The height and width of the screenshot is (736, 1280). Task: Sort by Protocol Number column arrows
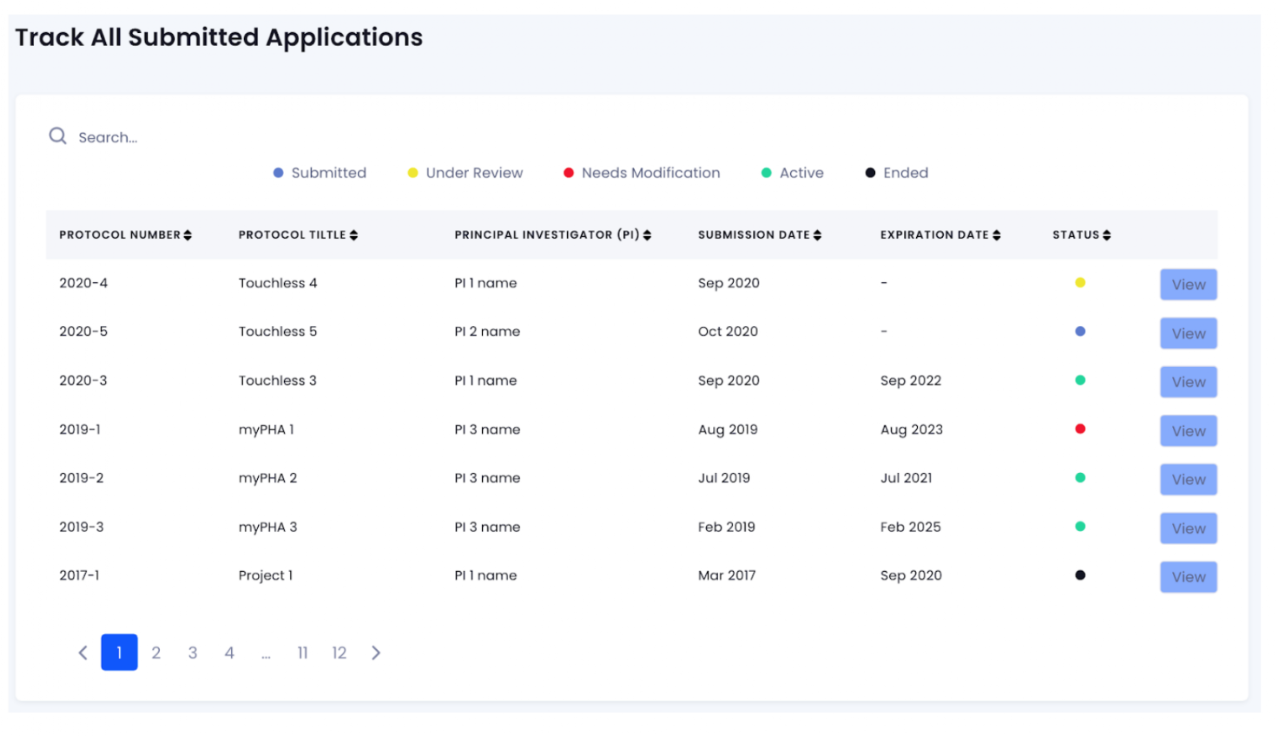pos(188,235)
